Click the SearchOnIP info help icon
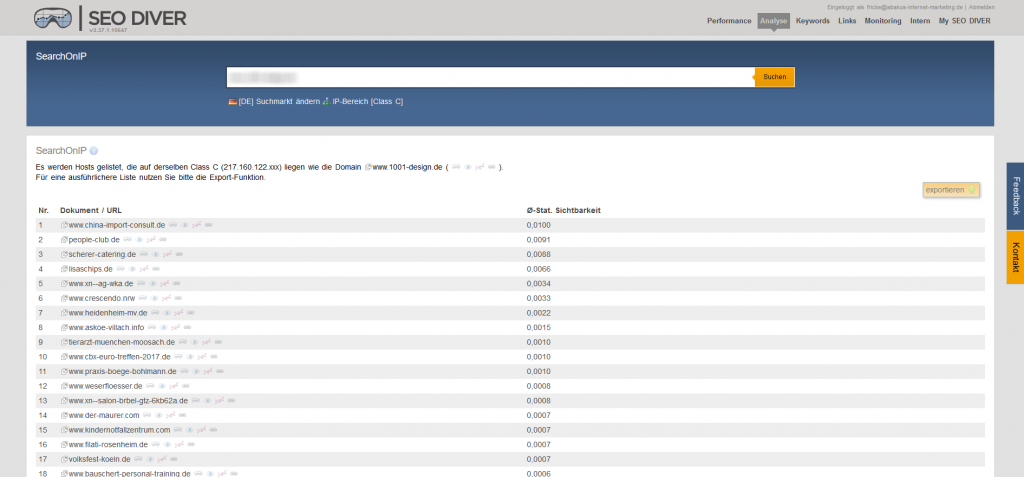The image size is (1024, 477). coord(93,151)
